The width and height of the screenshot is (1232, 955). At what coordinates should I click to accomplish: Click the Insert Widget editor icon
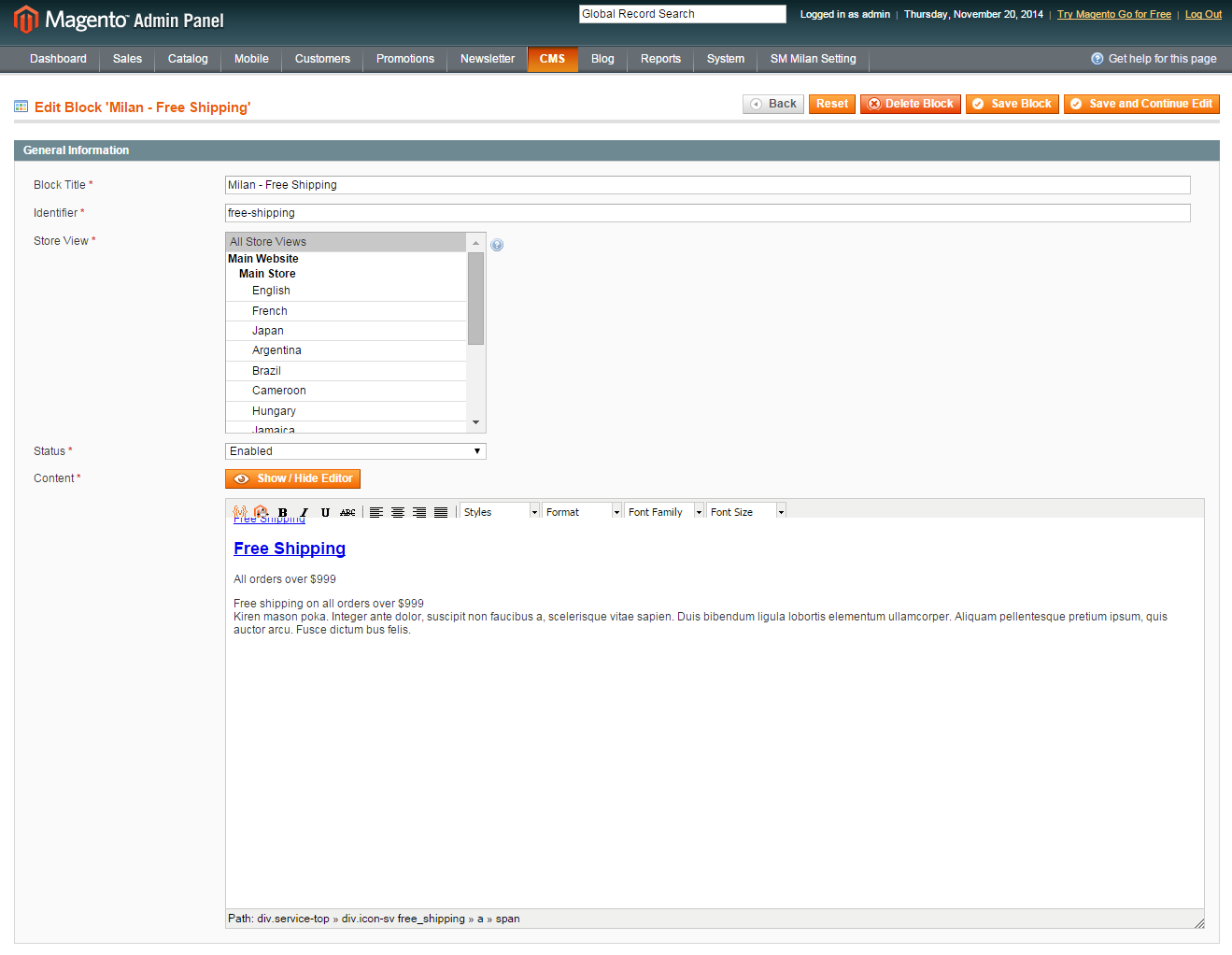261,512
